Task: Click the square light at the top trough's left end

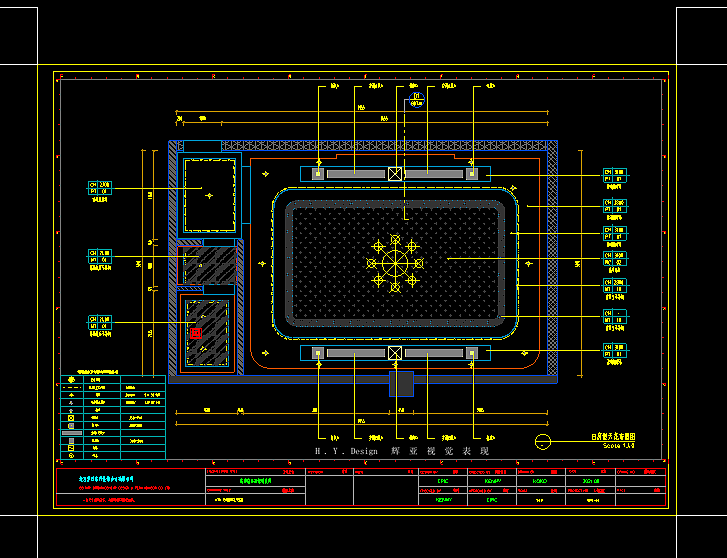Action: (x=318, y=174)
